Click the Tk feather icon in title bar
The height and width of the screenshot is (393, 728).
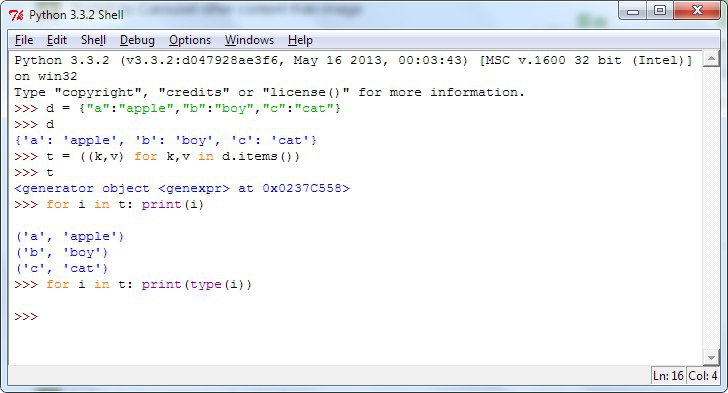point(16,15)
